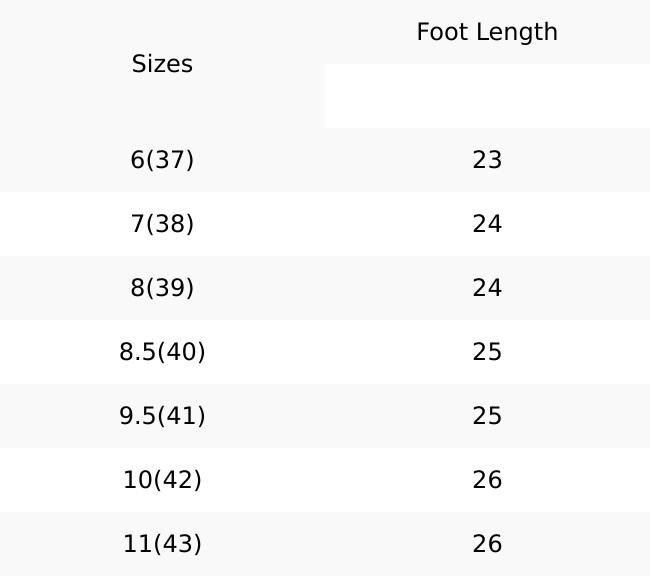Image resolution: width=650 pixels, height=576 pixels.
Task: Click foot length 26 in the 11(43) row
Action: pyautogui.click(x=487, y=544)
